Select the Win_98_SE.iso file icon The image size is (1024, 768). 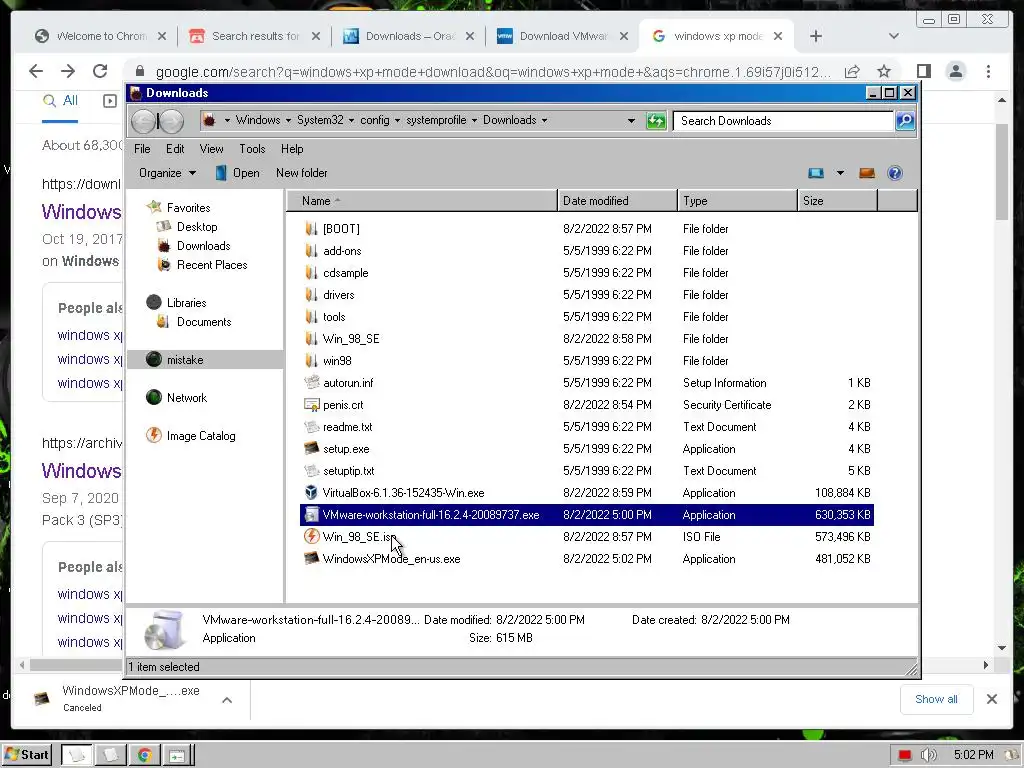tap(312, 537)
